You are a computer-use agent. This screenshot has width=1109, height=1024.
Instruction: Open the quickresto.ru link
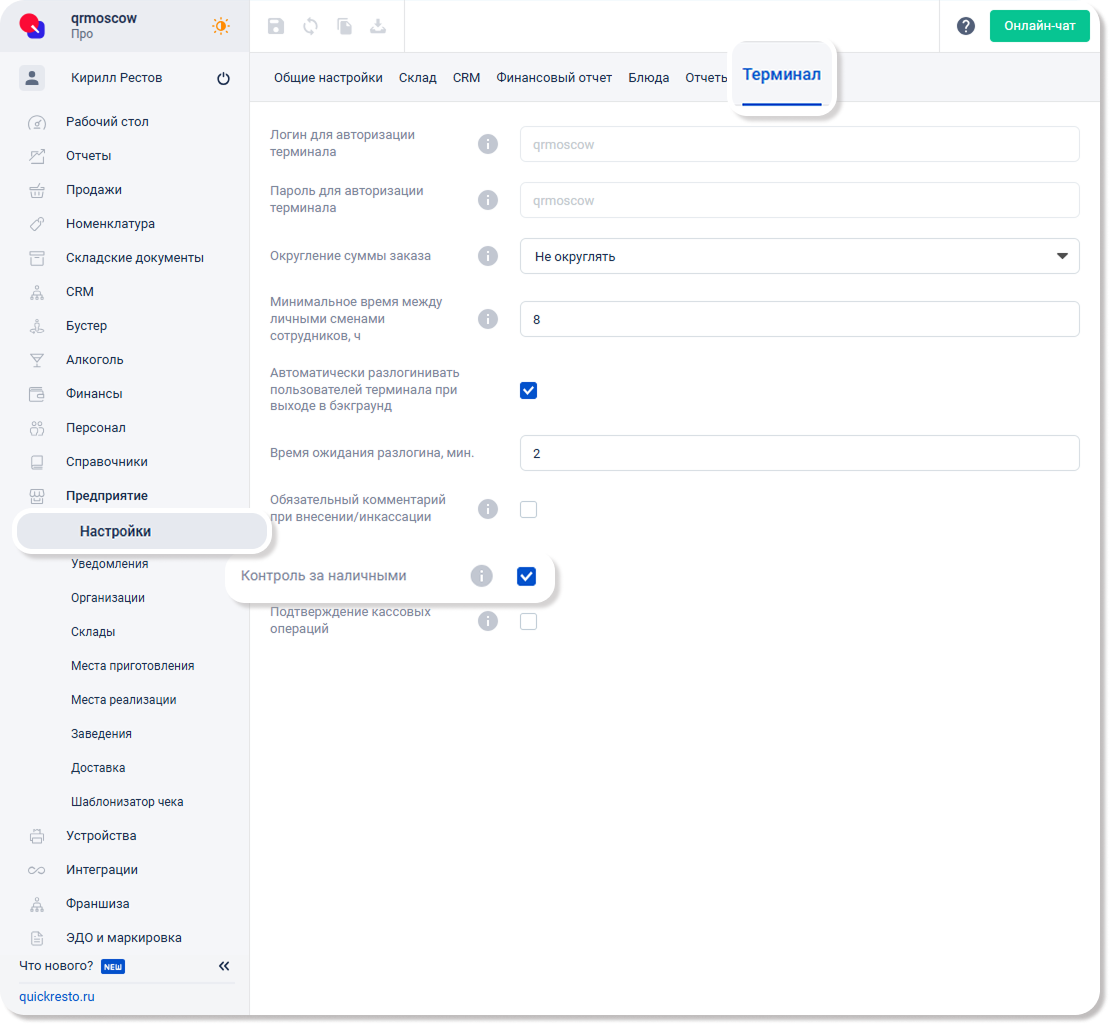(x=56, y=997)
